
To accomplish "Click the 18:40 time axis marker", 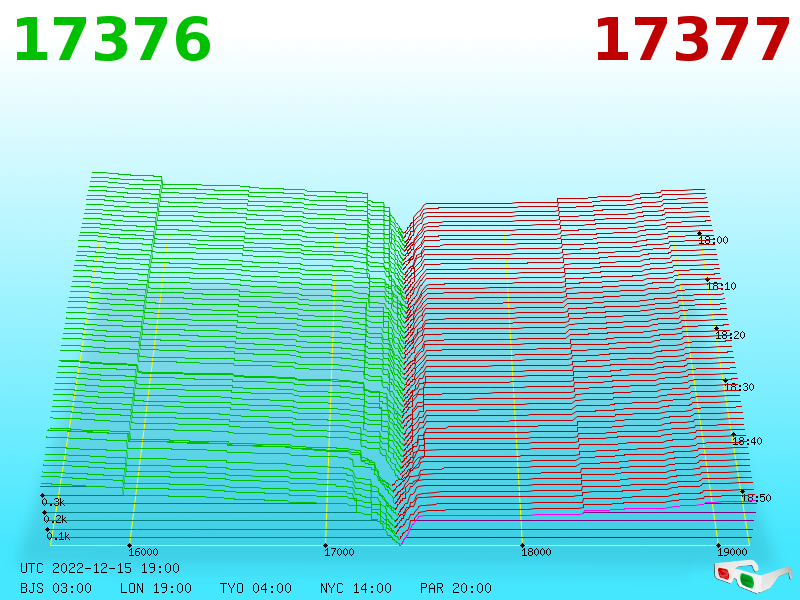I will point(747,441).
